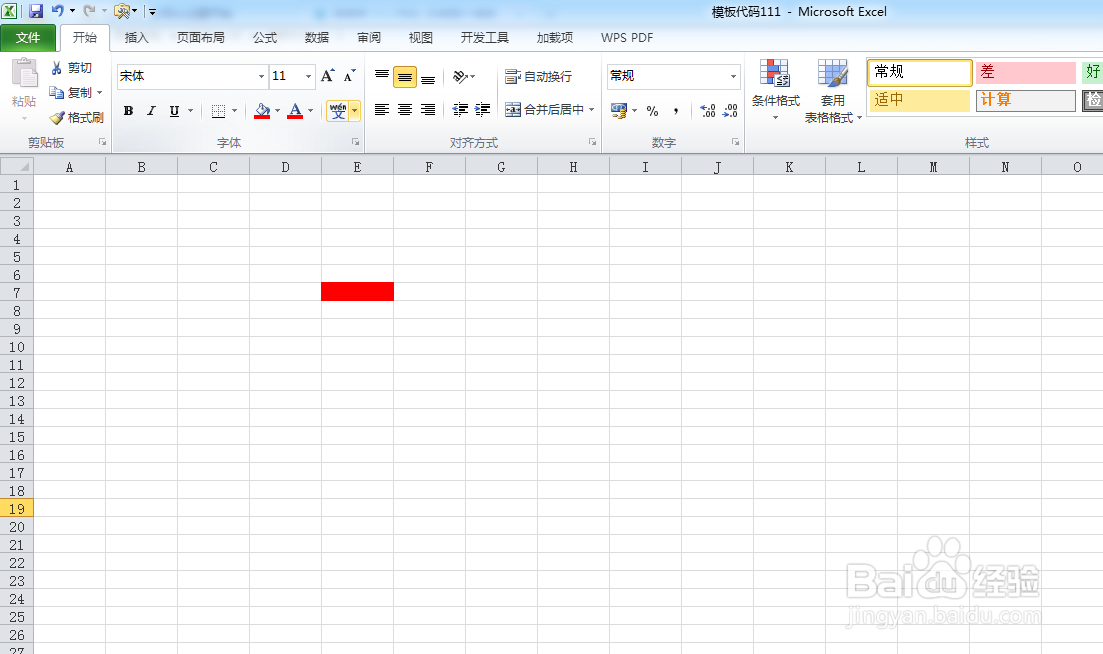This screenshot has height=654, width=1103.
Task: Open number format 常规 dropdown
Action: click(733, 76)
